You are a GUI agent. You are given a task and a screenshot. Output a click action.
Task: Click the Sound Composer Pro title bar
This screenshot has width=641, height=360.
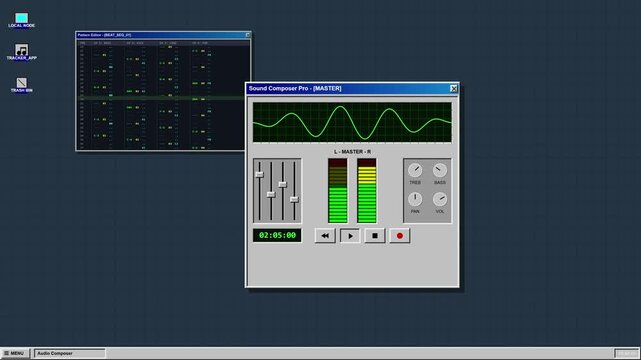point(352,89)
